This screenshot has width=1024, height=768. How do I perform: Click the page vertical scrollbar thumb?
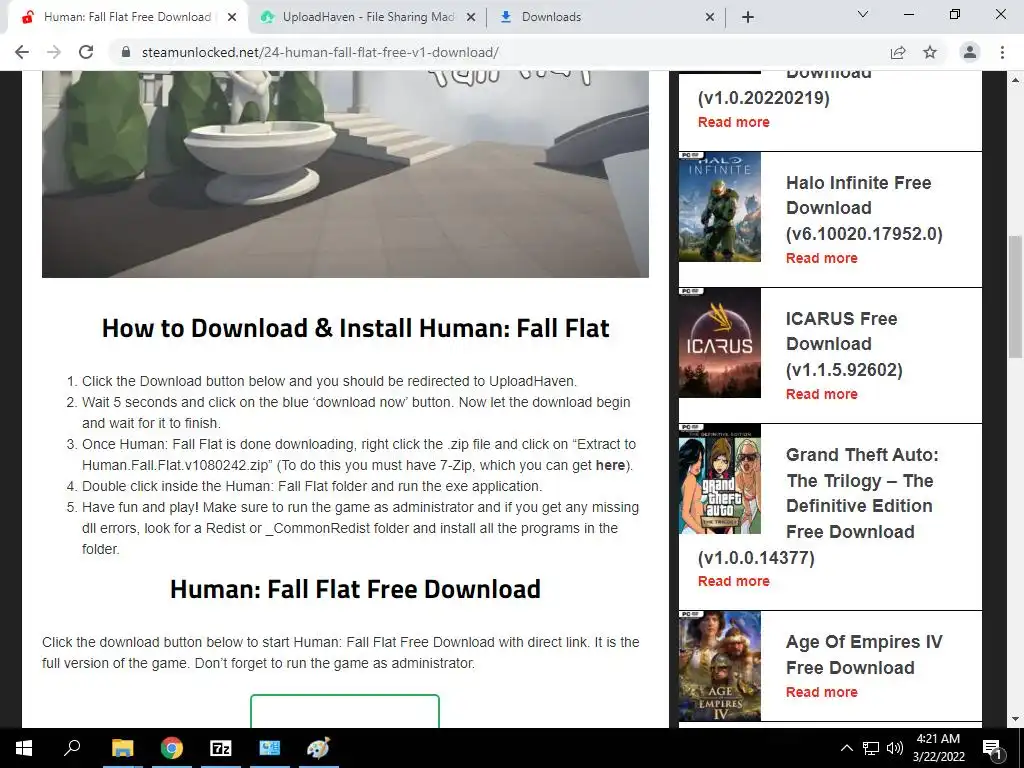click(x=1015, y=296)
